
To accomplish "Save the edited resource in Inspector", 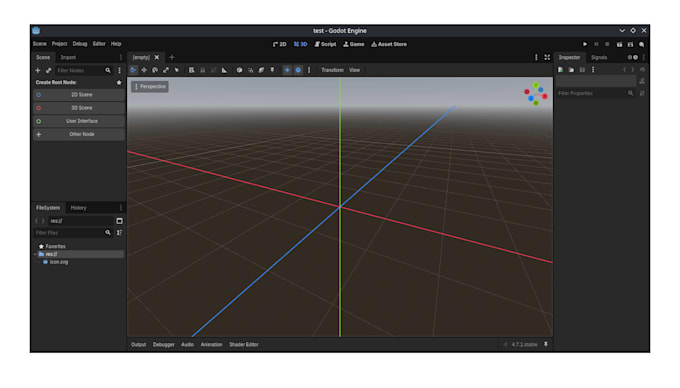I will pos(582,70).
